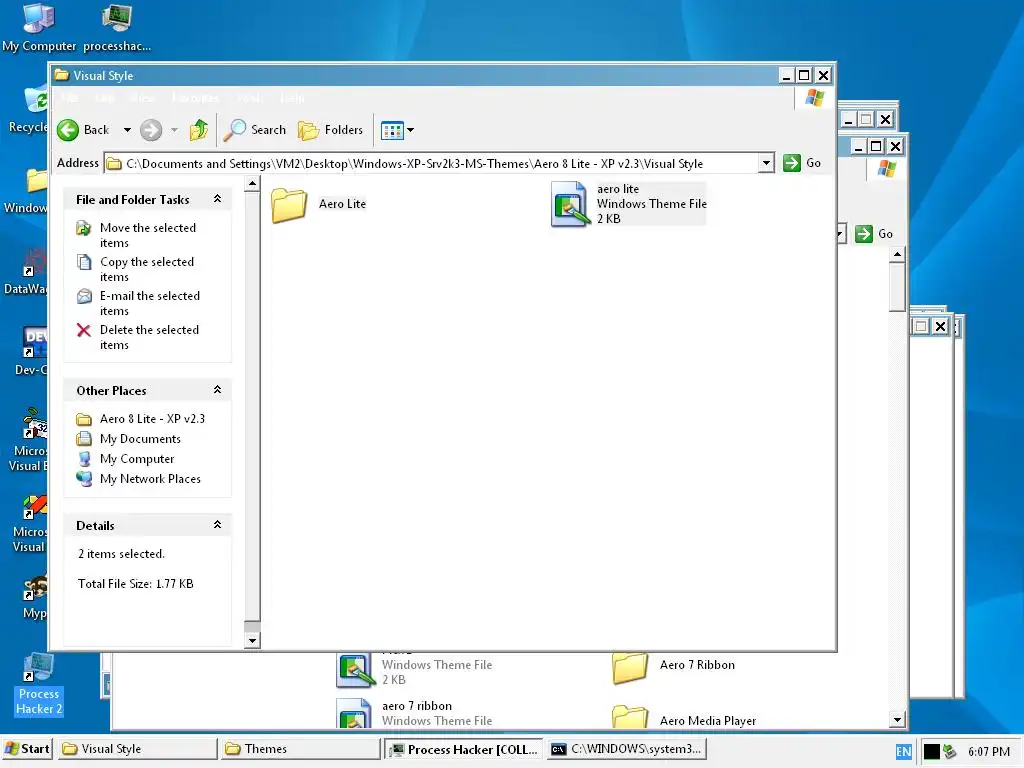The image size is (1024, 768).
Task: Open the Help menu
Action: click(x=292, y=98)
